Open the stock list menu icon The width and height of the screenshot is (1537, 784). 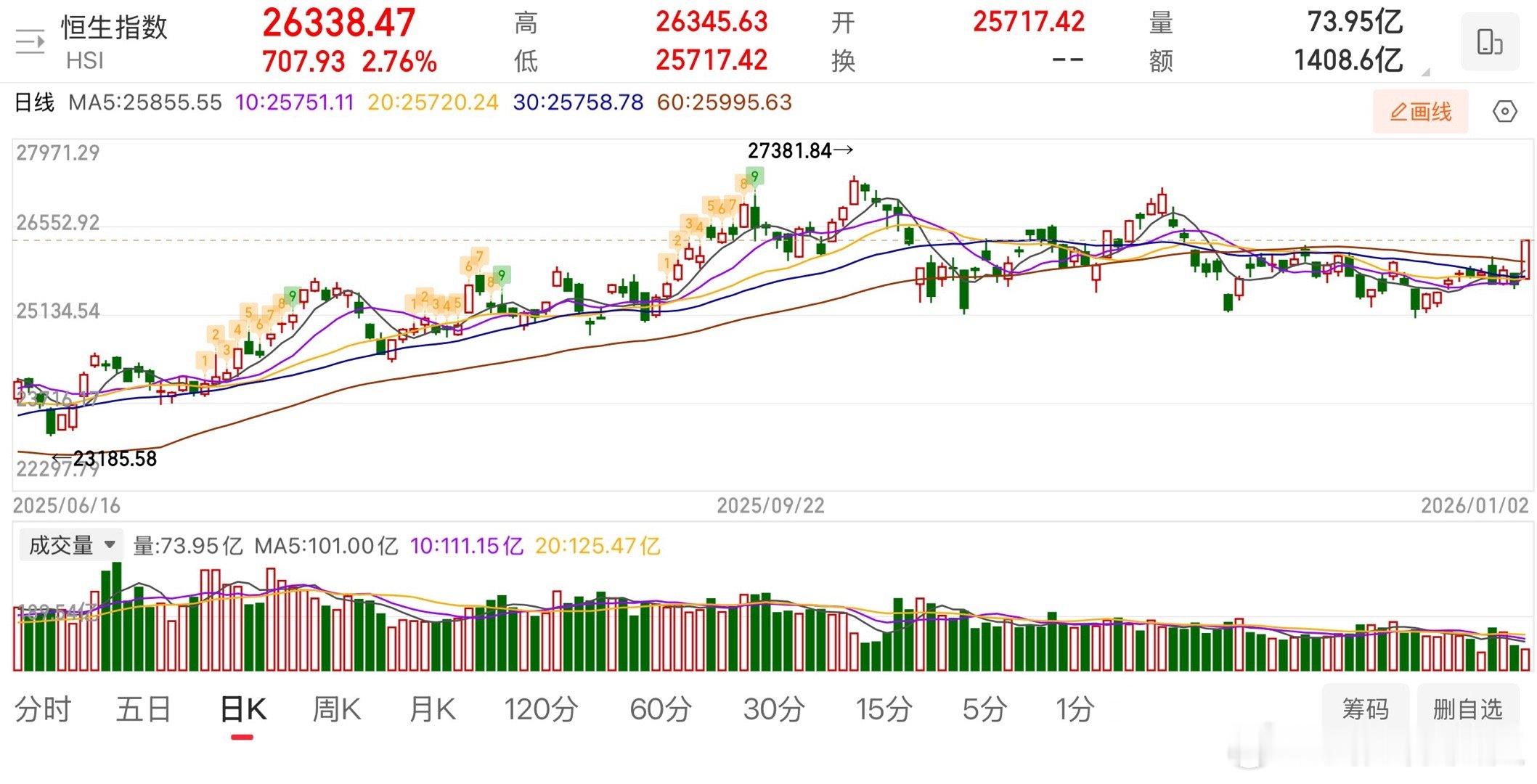coord(30,42)
